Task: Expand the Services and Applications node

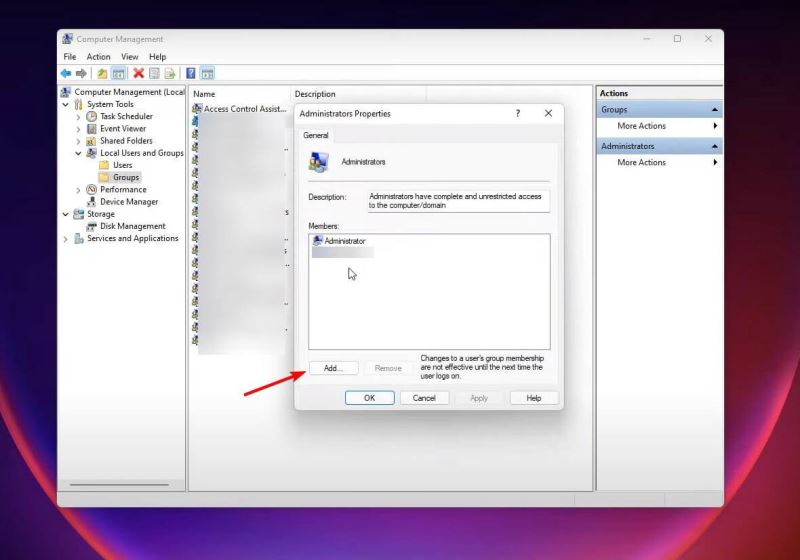Action: pos(67,239)
